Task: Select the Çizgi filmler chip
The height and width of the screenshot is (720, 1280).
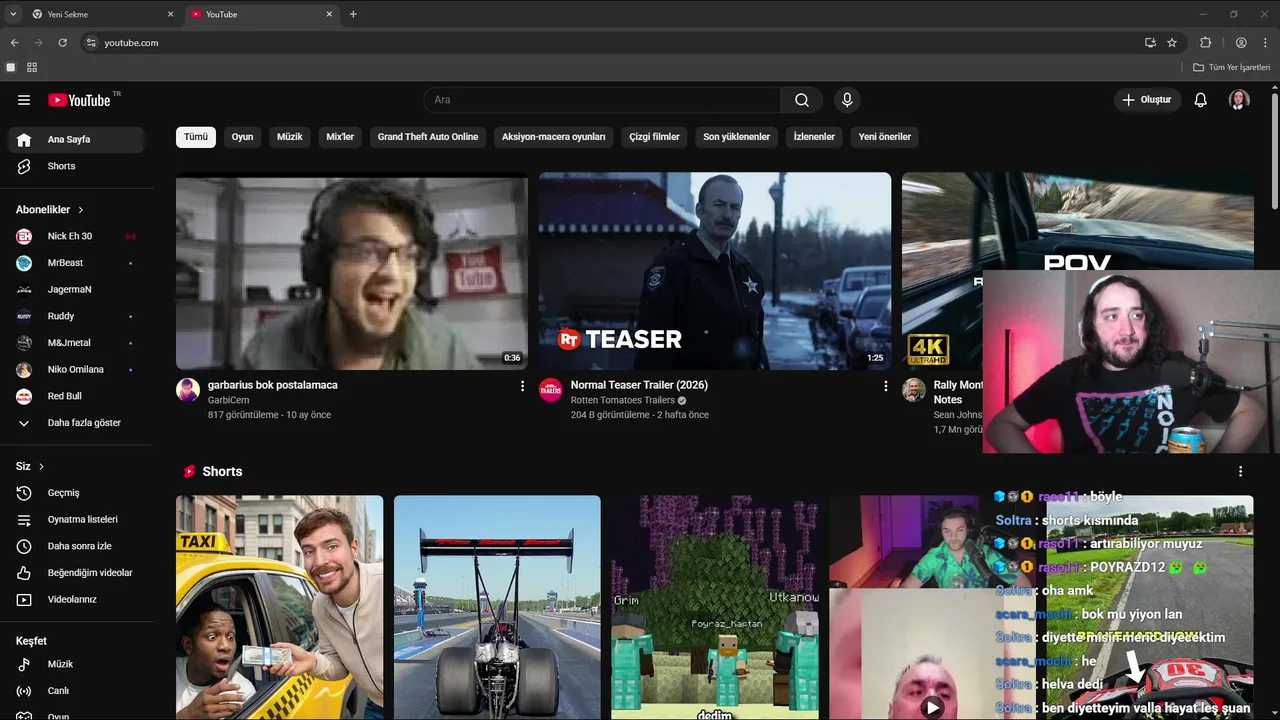Action: tap(654, 137)
